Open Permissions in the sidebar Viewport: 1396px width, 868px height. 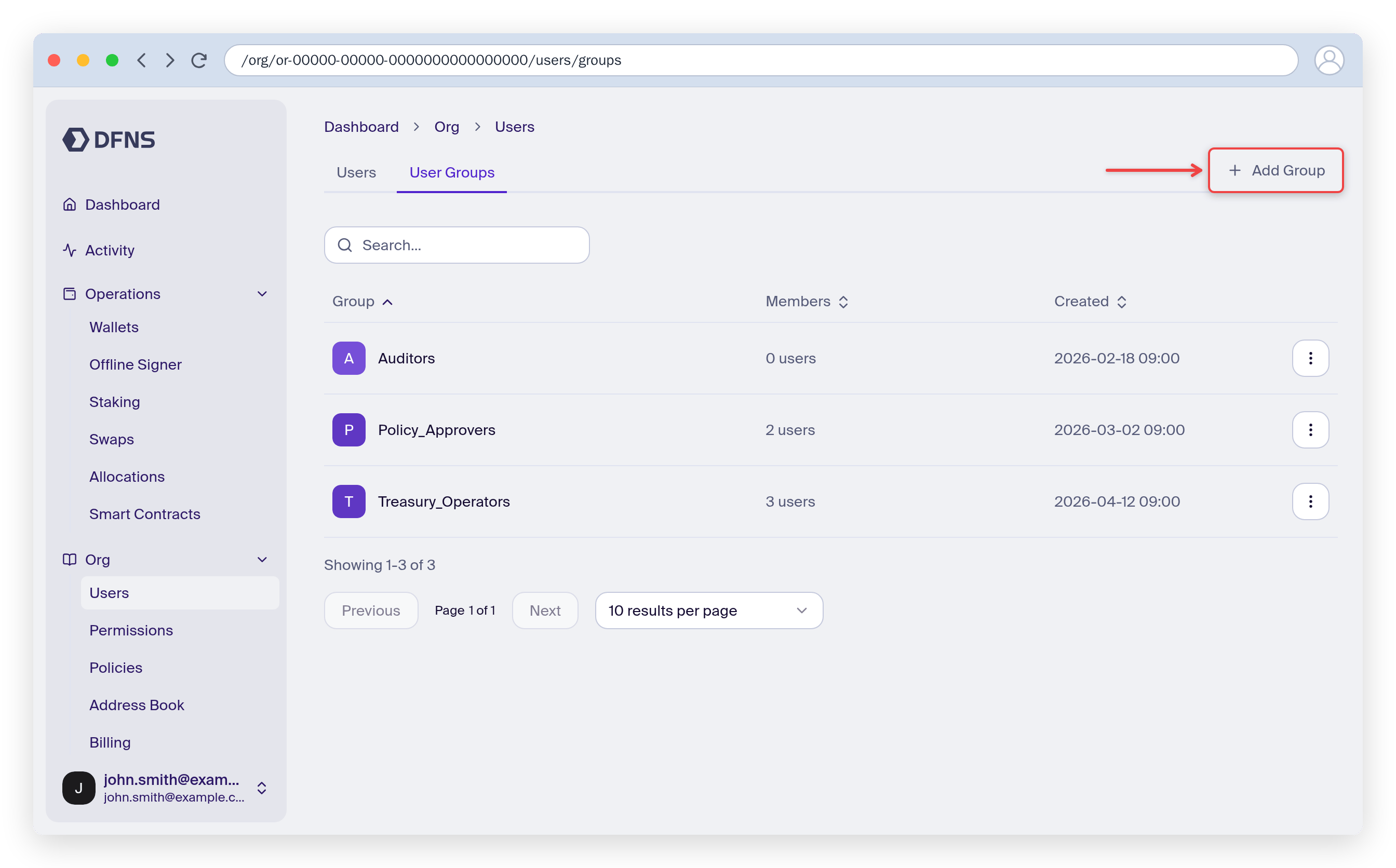[x=131, y=630]
